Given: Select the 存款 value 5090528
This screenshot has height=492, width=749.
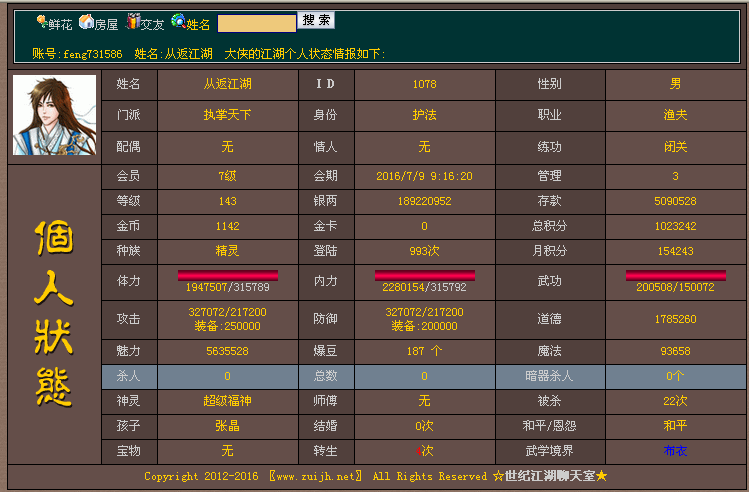Looking at the screenshot, I should 675,201.
